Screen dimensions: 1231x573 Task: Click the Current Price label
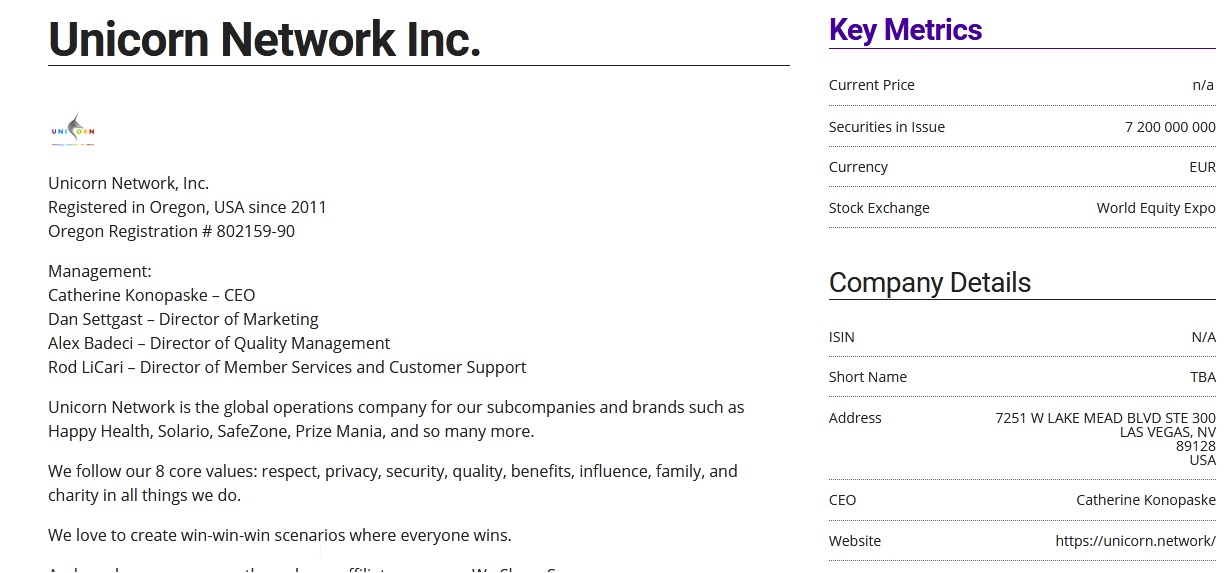[871, 85]
